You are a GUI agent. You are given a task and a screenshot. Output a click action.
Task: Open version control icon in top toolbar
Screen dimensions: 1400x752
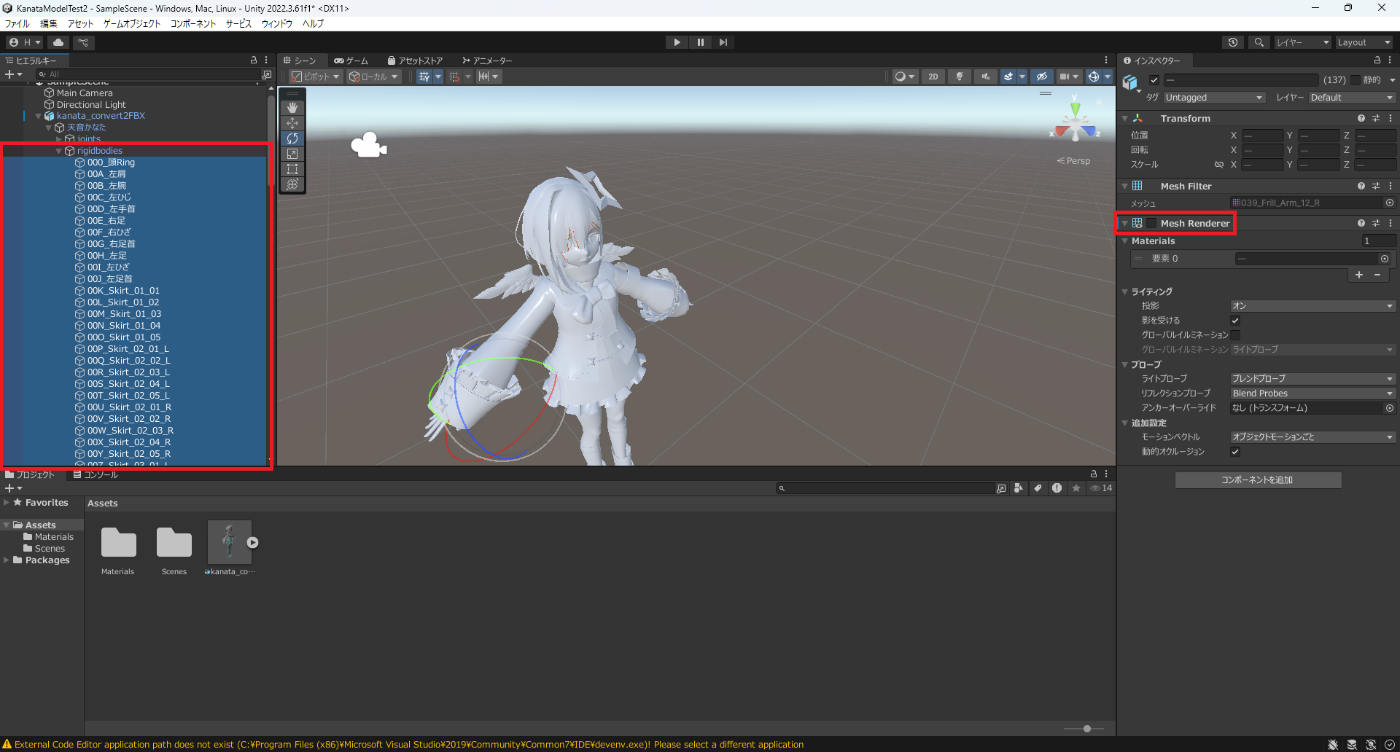(84, 42)
